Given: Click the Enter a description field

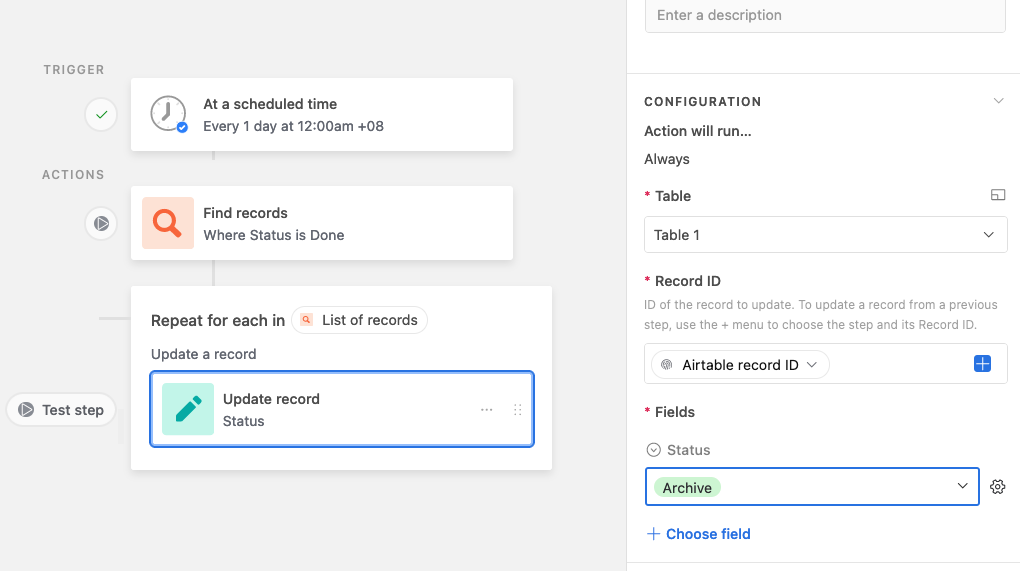Looking at the screenshot, I should [825, 16].
